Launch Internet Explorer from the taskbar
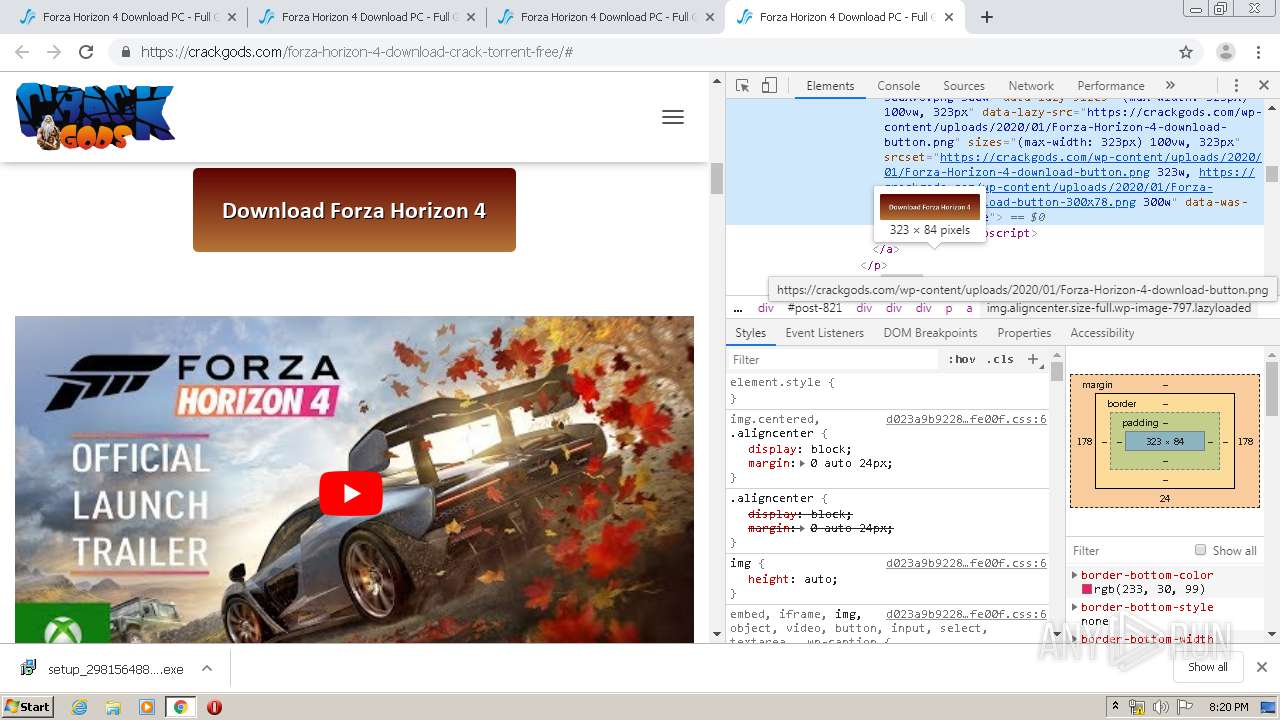The width and height of the screenshot is (1280, 720). click(x=79, y=706)
